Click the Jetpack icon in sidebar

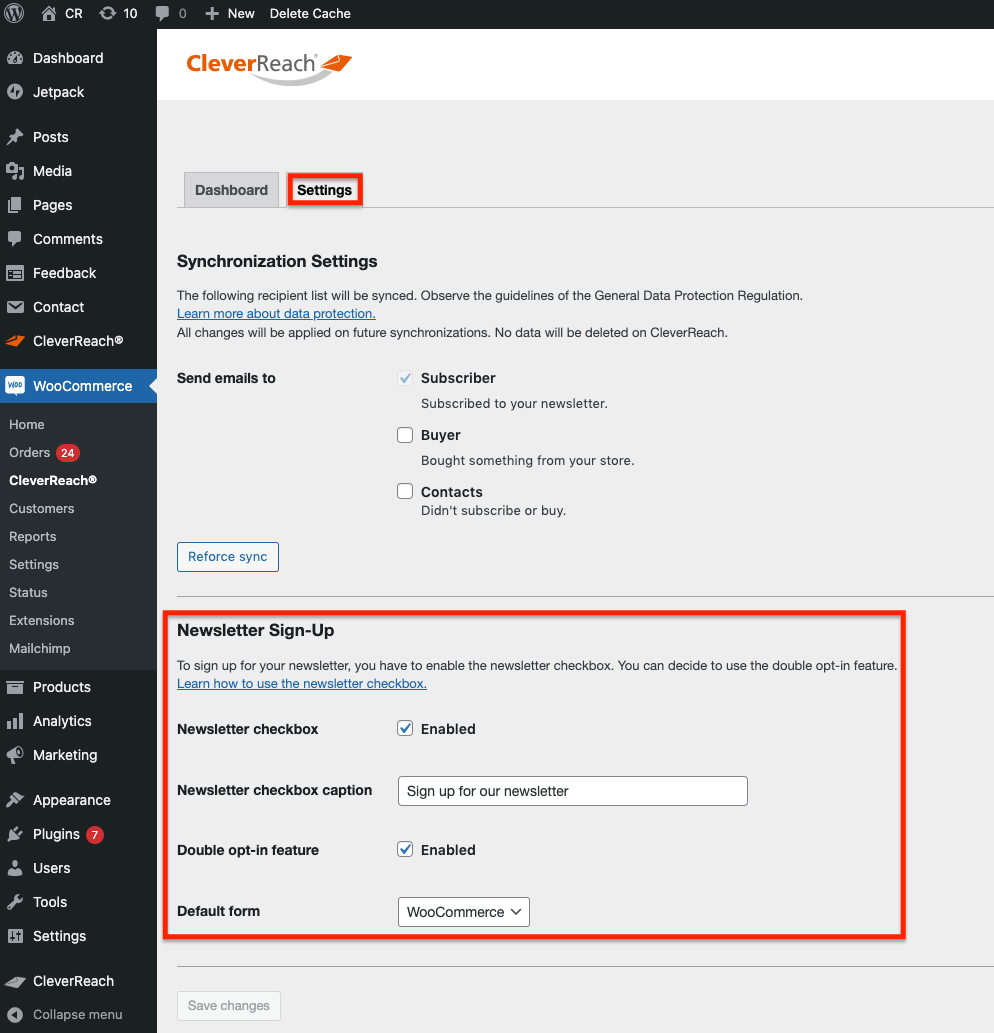click(x=15, y=92)
